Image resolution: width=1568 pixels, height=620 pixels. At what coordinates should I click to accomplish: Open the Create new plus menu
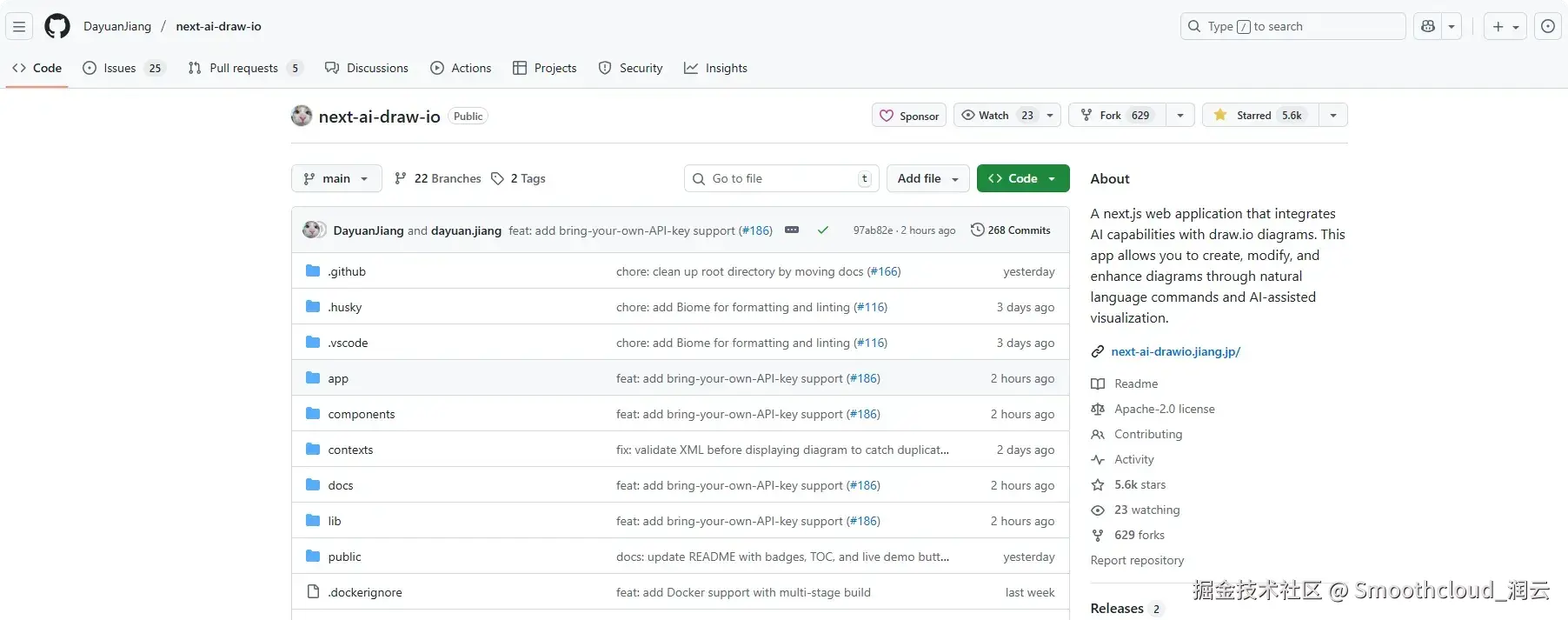1505,26
